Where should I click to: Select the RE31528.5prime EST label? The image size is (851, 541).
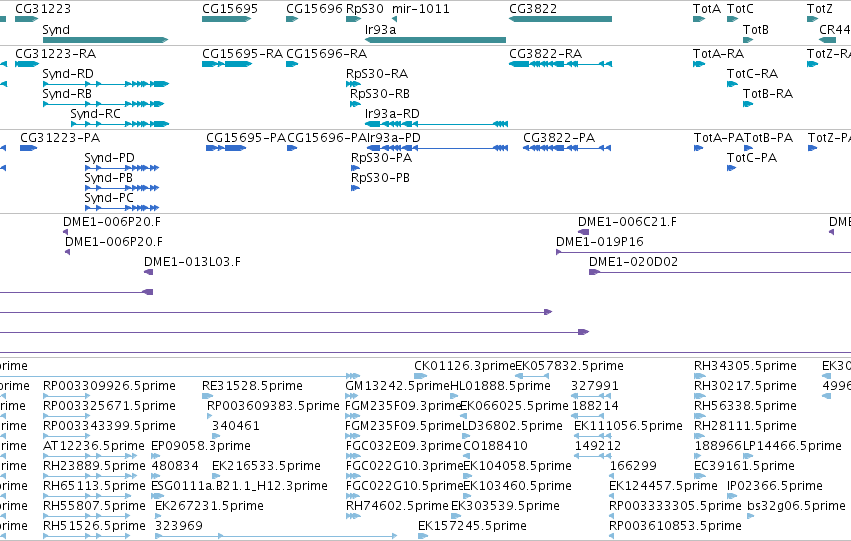(x=252, y=386)
